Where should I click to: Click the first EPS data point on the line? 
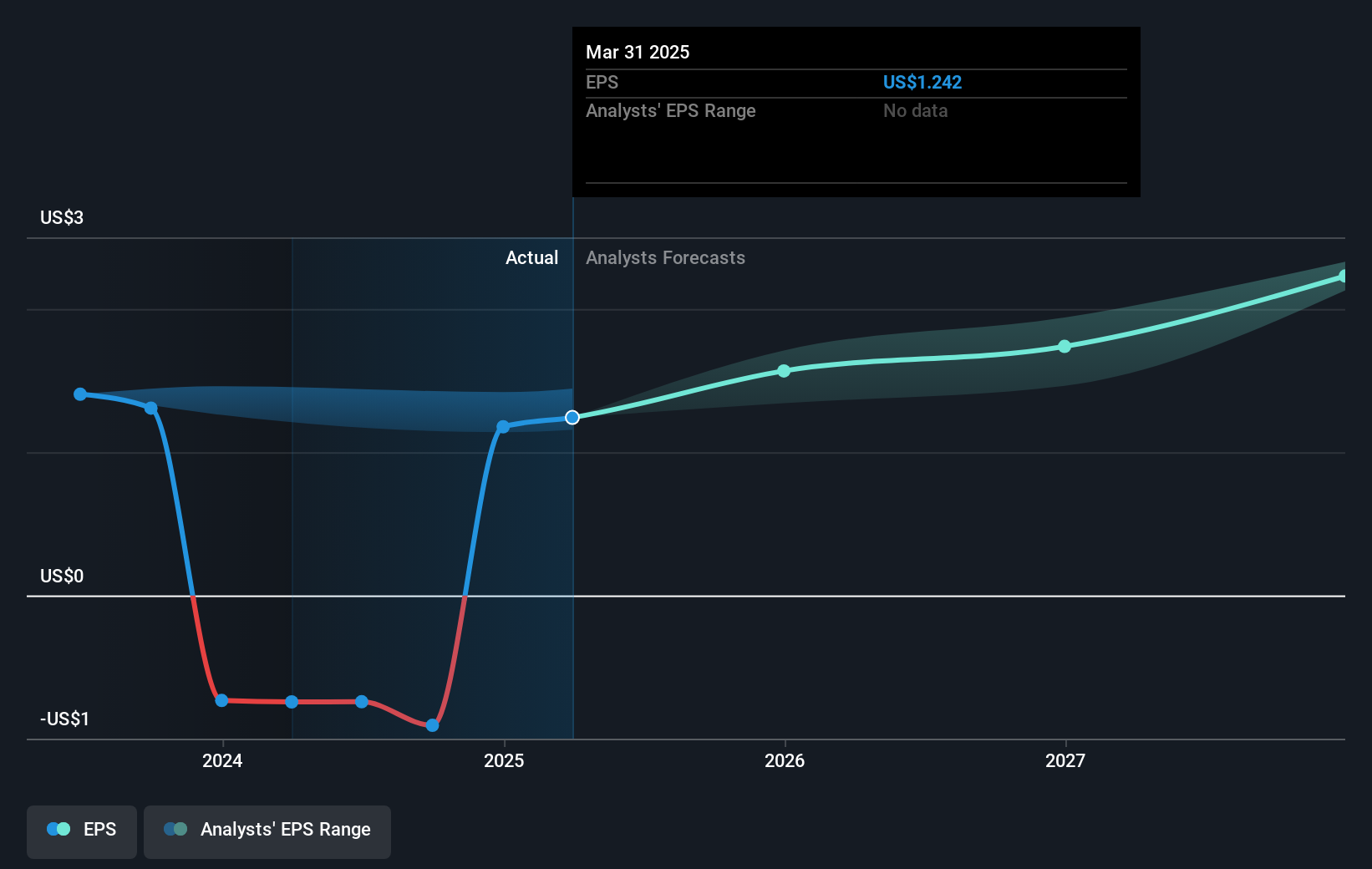pos(80,394)
